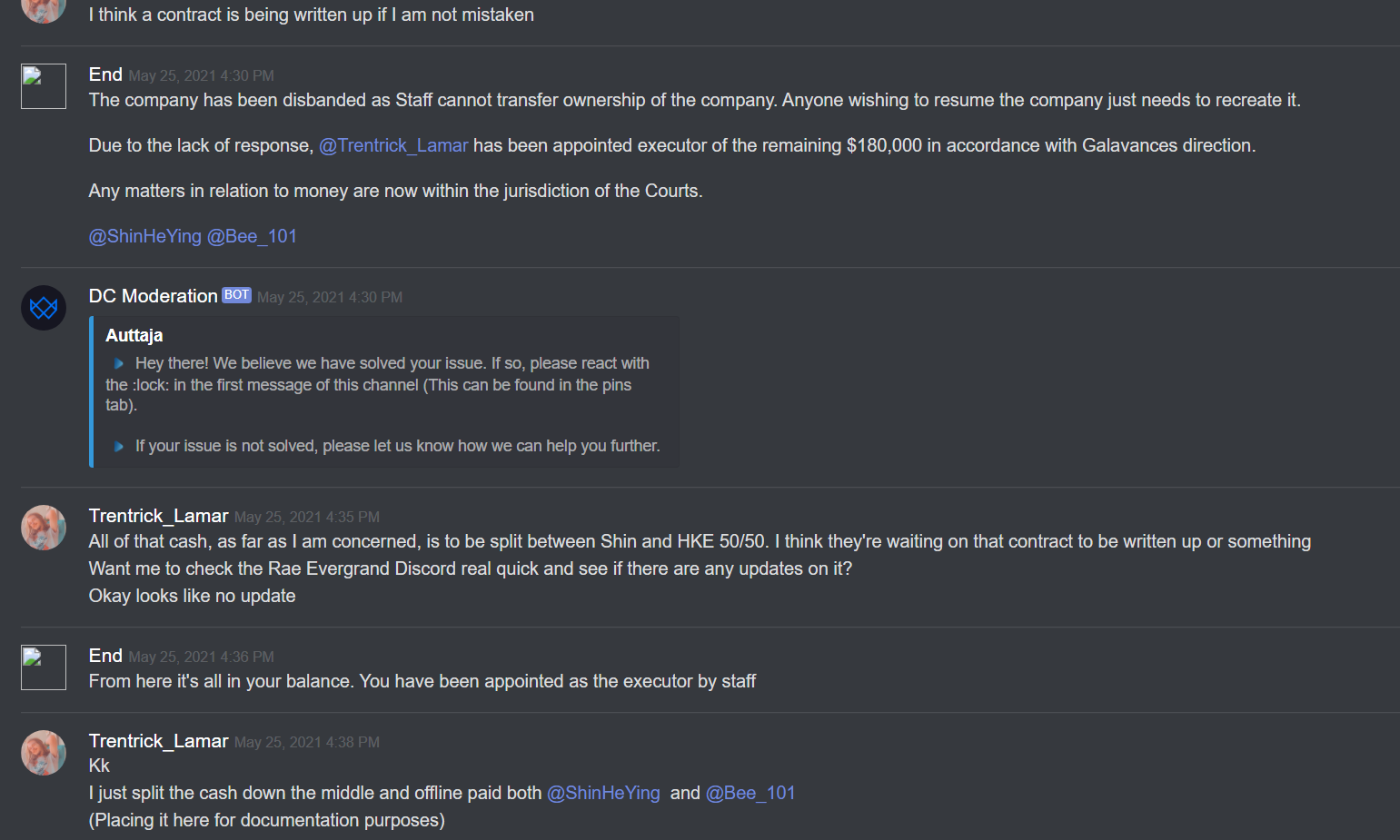Viewport: 1400px width, 840px height.
Task: Open the @Trentrick_Lamar mention in End's message
Action: pos(393,145)
